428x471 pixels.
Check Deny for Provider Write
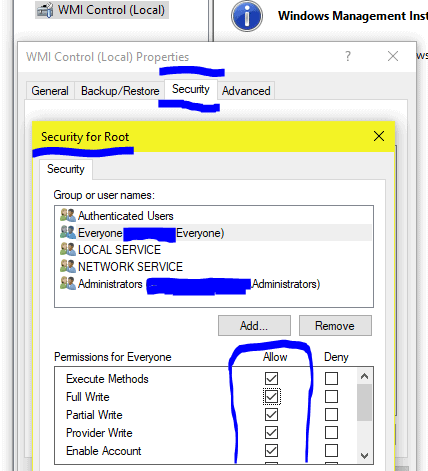[331, 432]
